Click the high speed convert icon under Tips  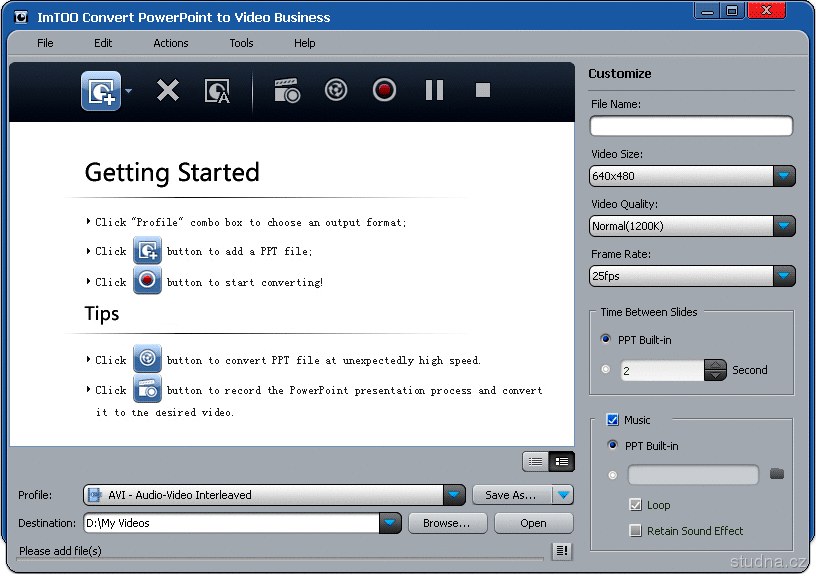point(147,359)
